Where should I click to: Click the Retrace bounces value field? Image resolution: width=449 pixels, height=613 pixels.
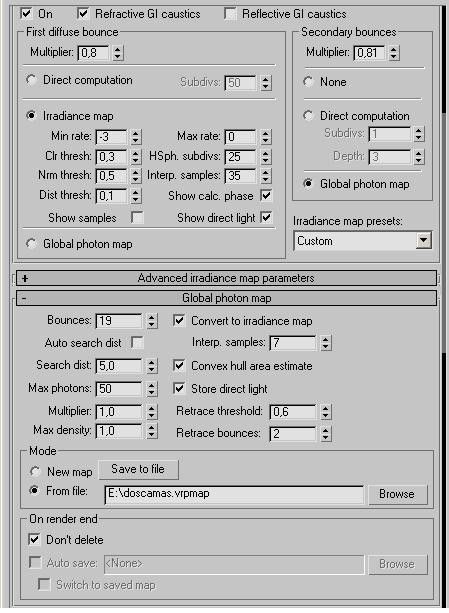293,434
